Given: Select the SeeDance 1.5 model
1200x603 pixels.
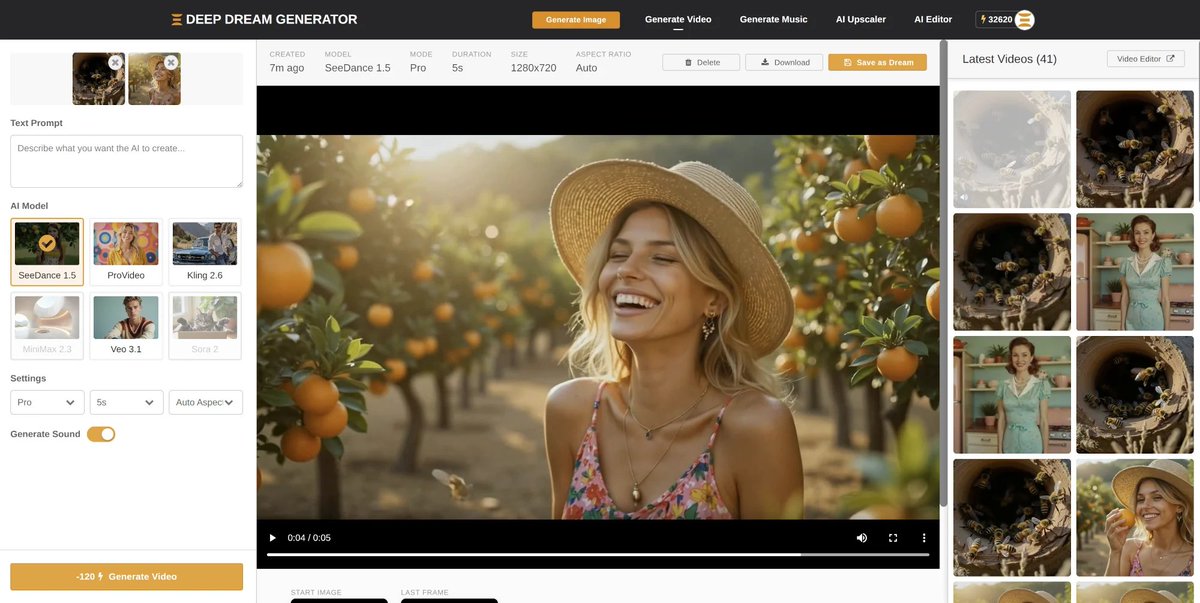Looking at the screenshot, I should coord(47,252).
